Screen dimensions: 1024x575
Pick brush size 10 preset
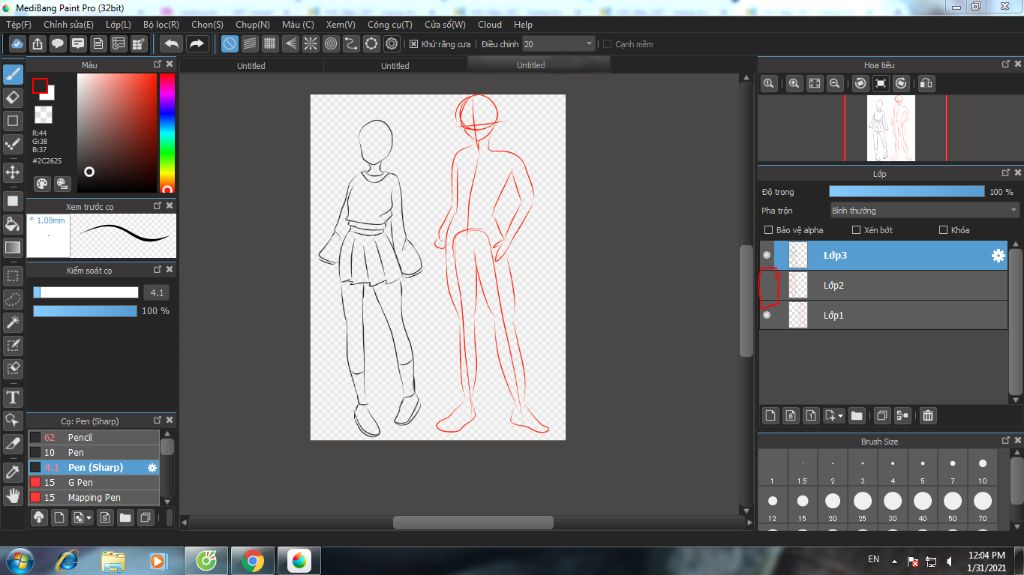pos(982,468)
